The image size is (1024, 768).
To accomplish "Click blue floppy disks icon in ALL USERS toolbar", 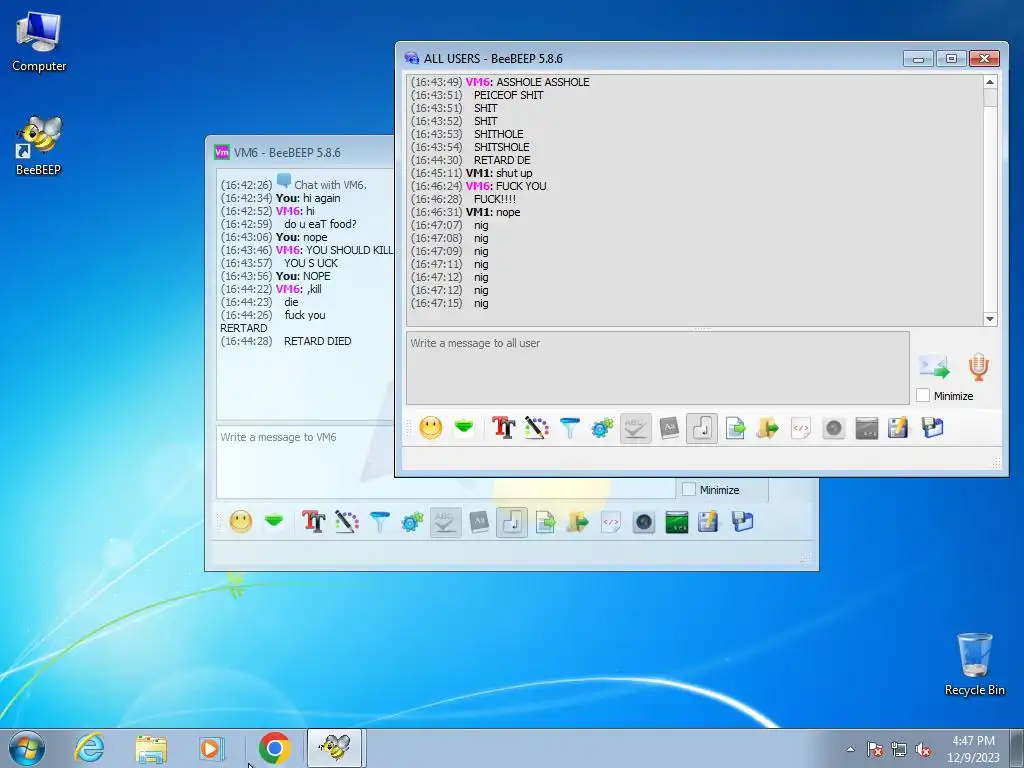I will 933,428.
